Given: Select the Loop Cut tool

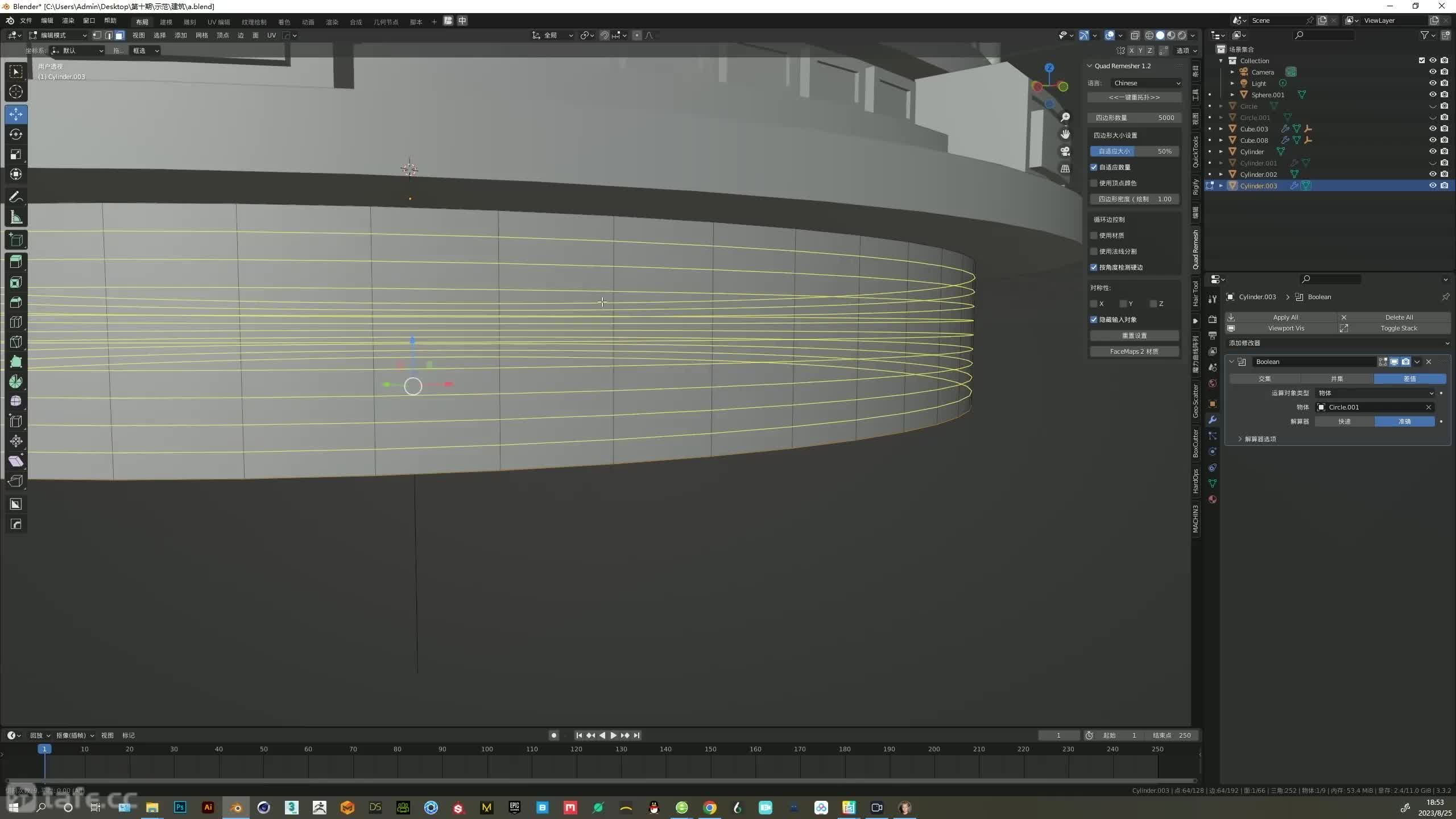Looking at the screenshot, I should click(16, 321).
